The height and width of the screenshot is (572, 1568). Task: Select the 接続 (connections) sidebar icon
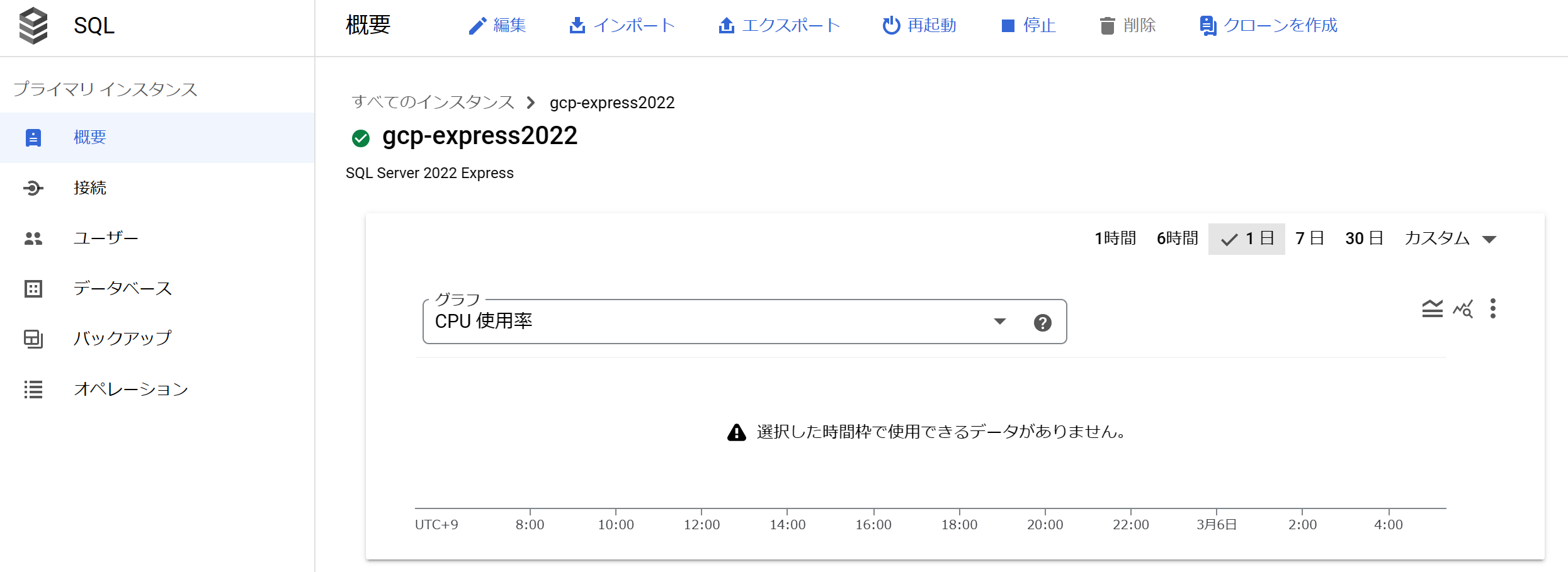pyautogui.click(x=33, y=188)
